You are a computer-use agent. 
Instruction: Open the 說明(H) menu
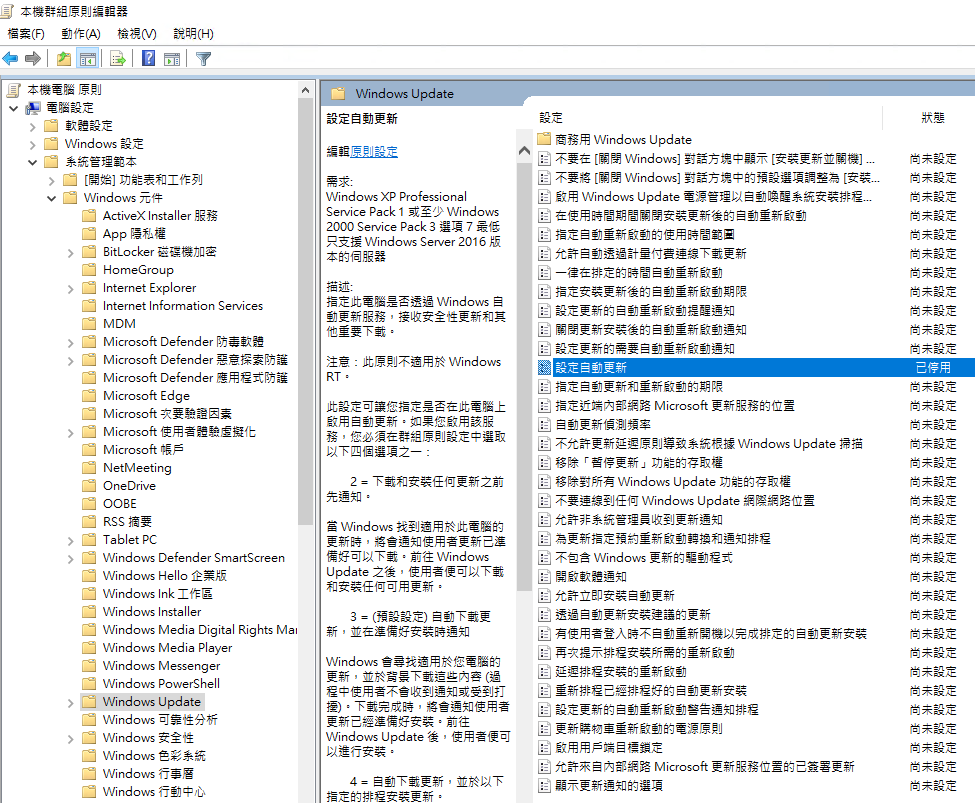click(x=193, y=34)
